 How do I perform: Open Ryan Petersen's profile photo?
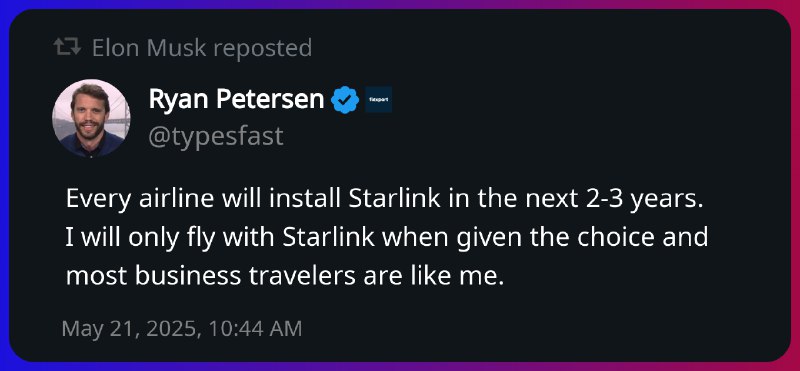pos(91,118)
